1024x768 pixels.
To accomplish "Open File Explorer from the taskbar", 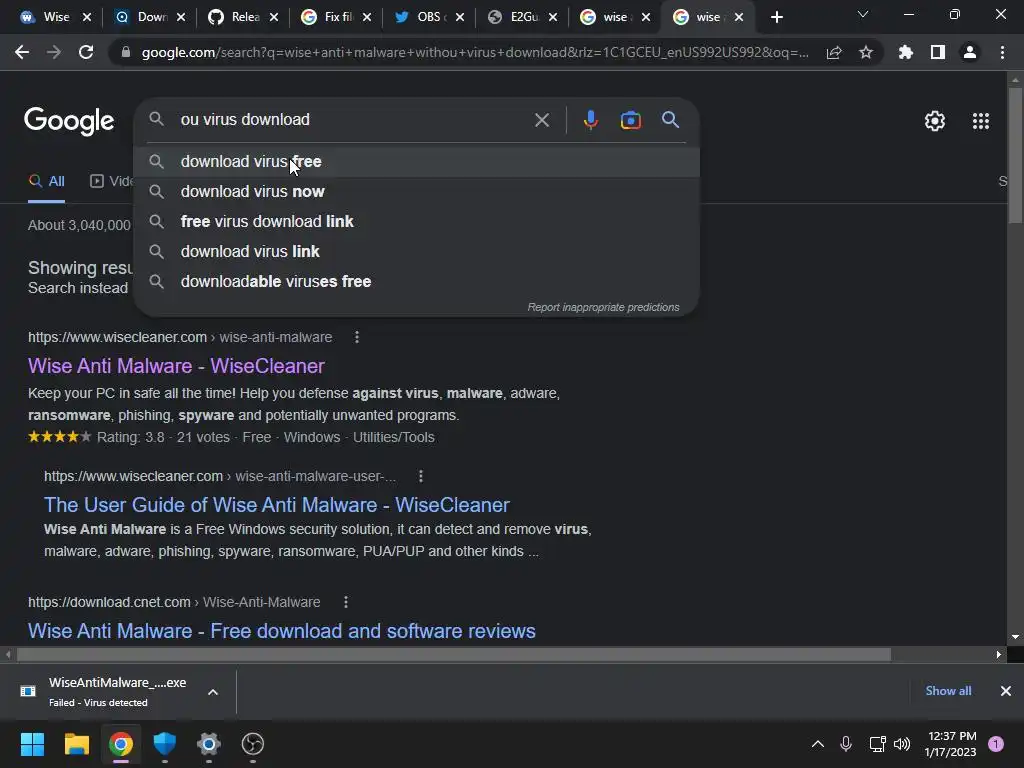I will (76, 744).
